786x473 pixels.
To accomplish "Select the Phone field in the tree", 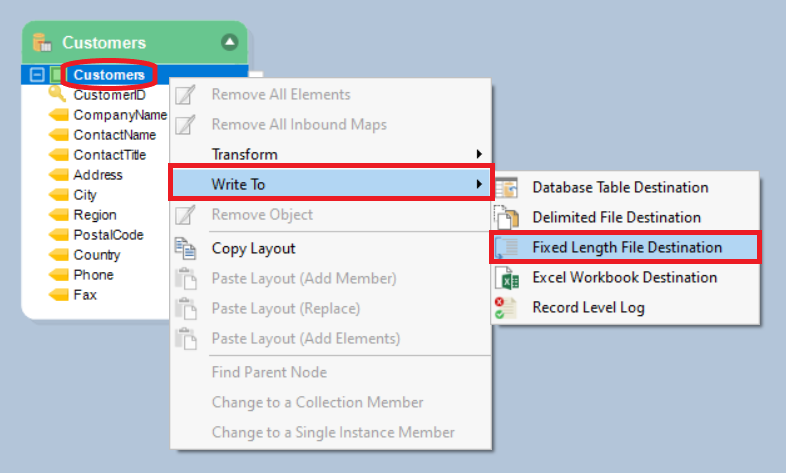I will pyautogui.click(x=93, y=275).
